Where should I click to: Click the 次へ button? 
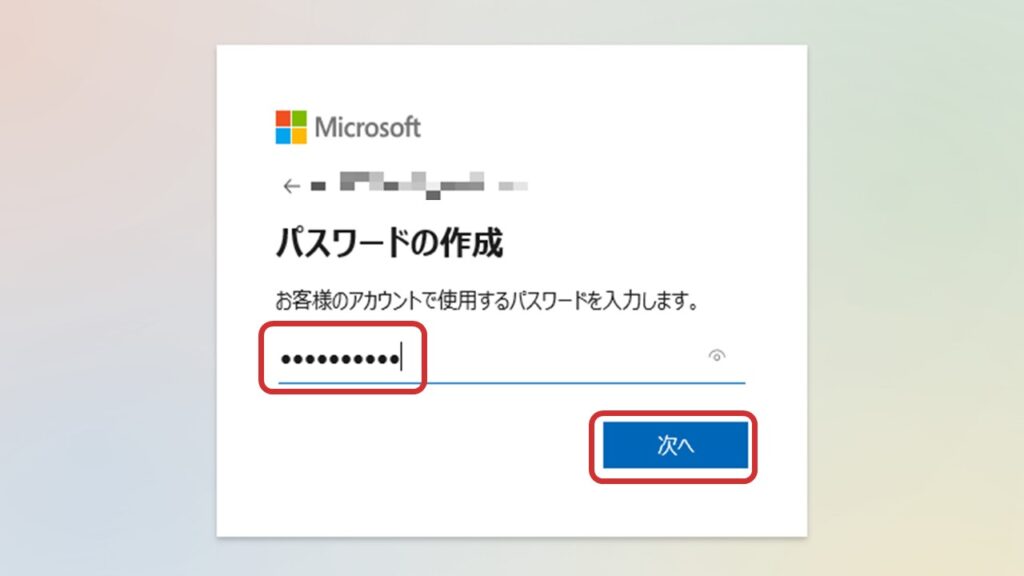tap(675, 445)
